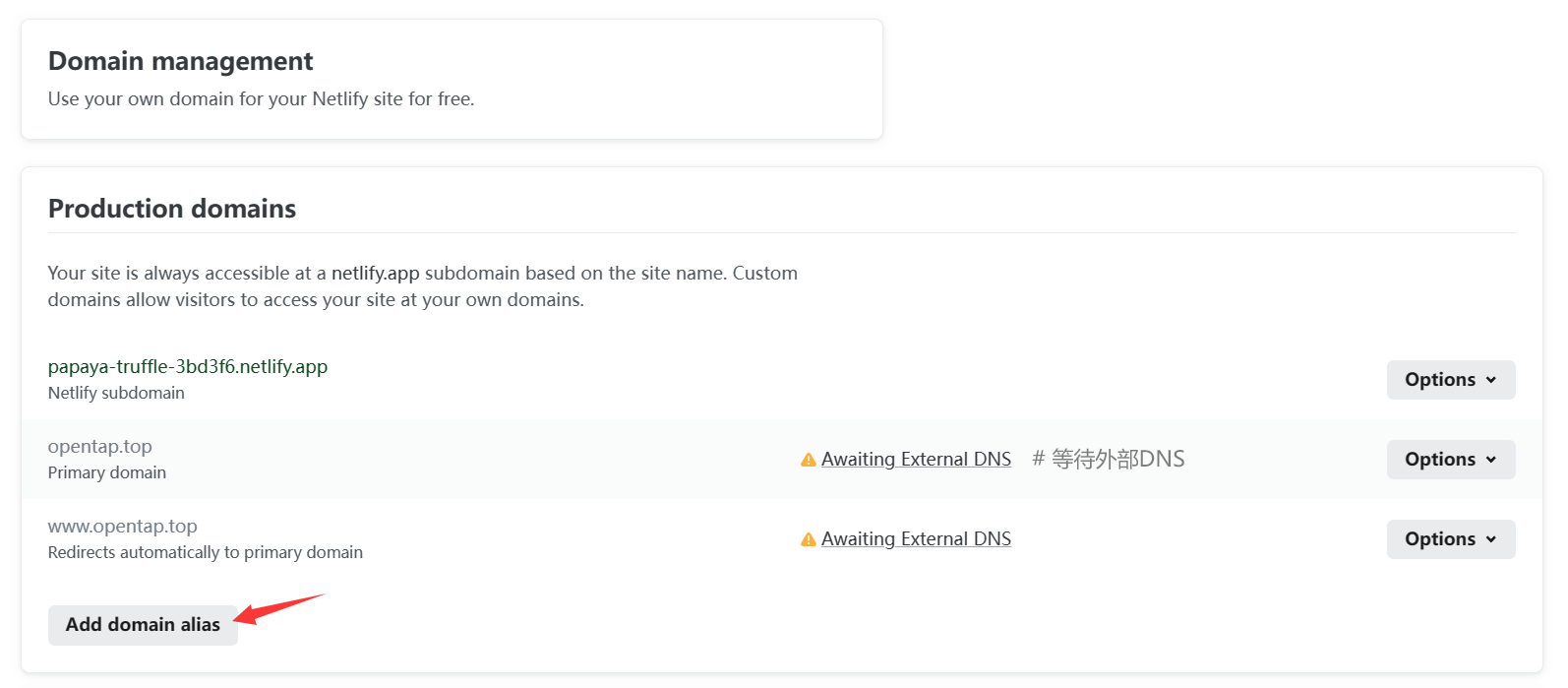Click the Production domains heading
1568x688 pixels.
(x=172, y=209)
